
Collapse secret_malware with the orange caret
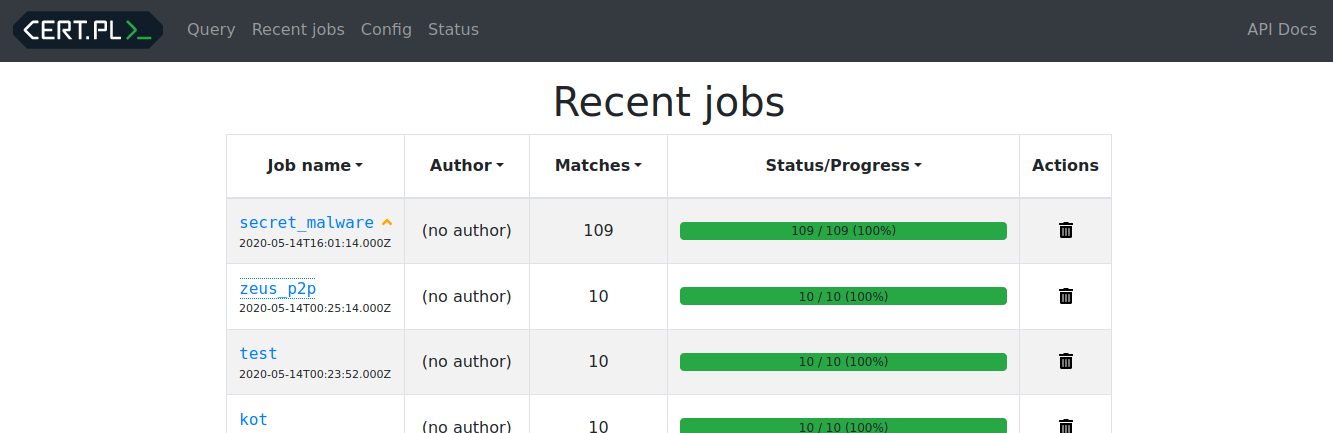point(387,222)
